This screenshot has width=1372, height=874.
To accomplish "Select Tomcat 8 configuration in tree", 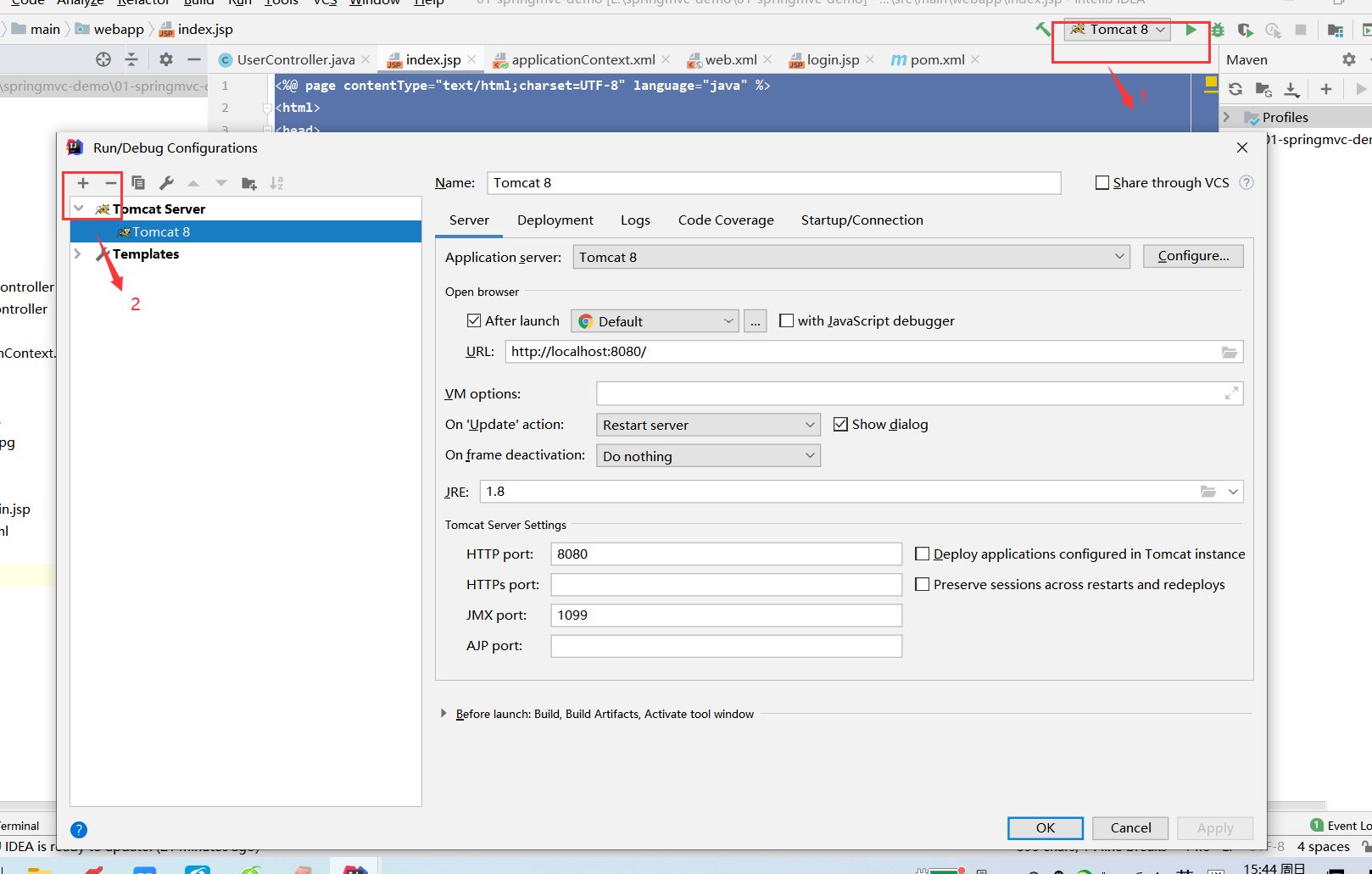I will pyautogui.click(x=246, y=231).
